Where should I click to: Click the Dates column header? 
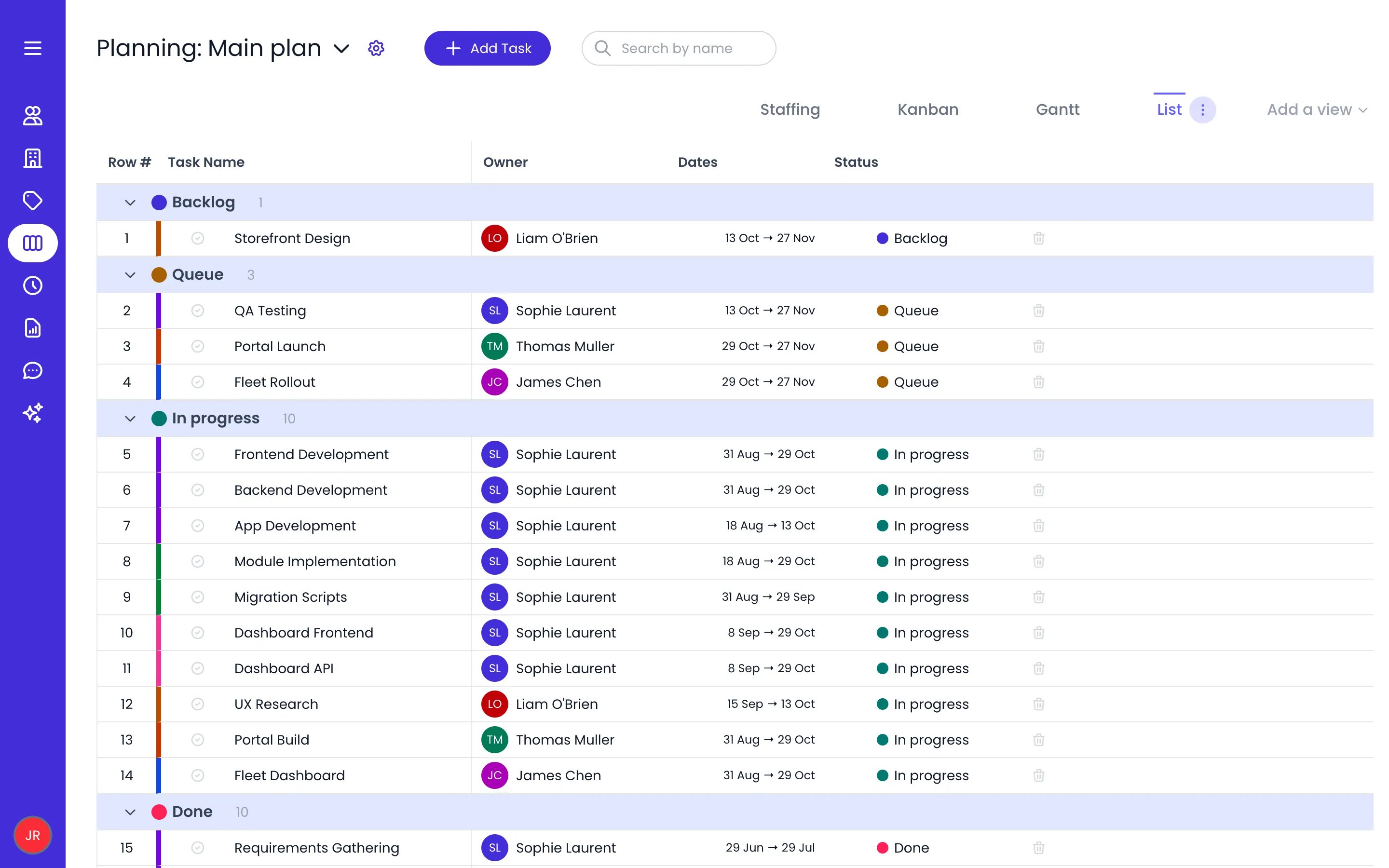click(697, 163)
